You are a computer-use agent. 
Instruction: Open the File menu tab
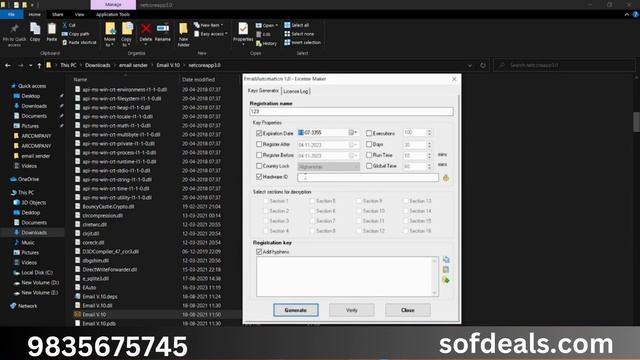point(11,15)
